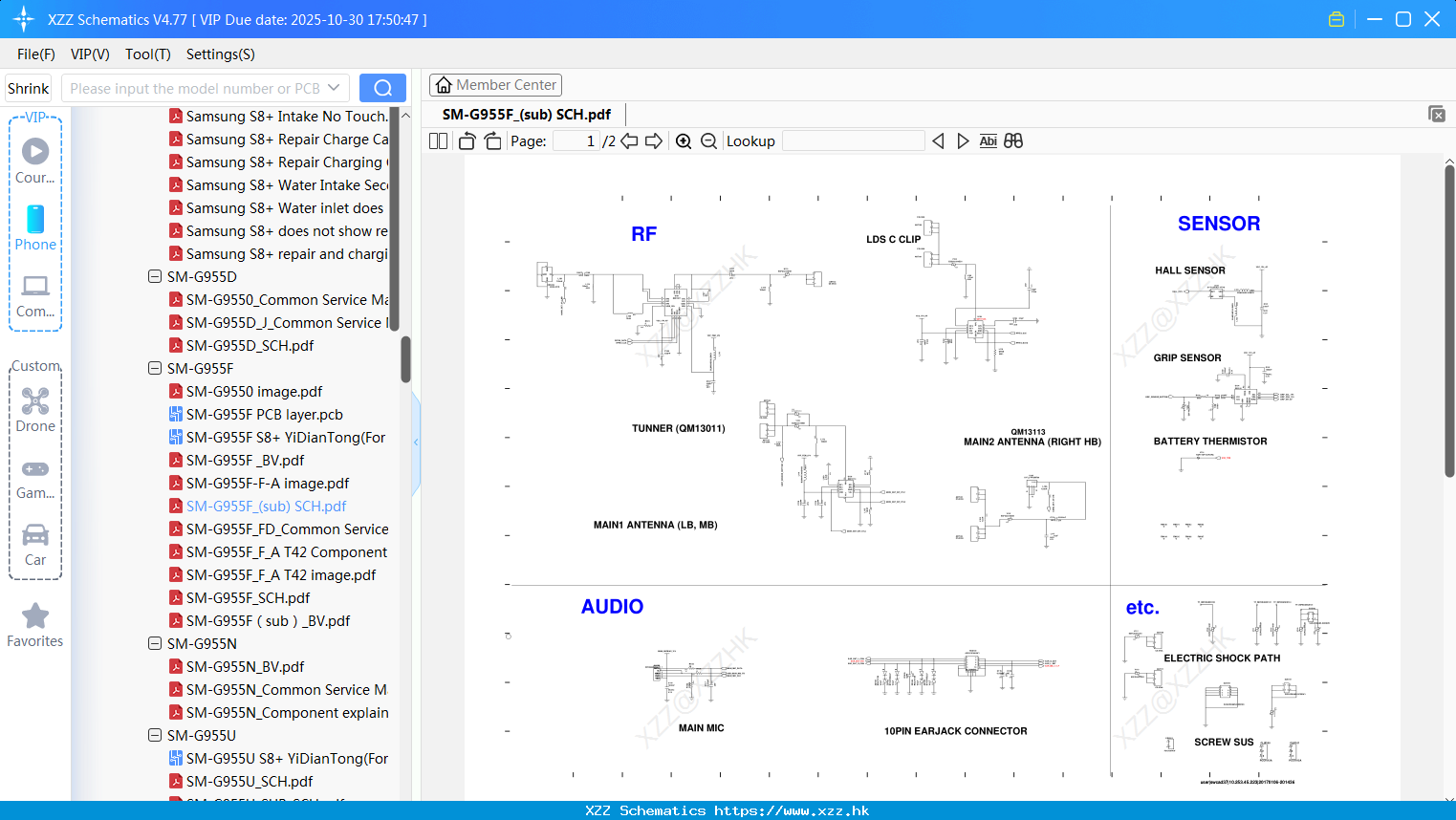Click the model number search input
This screenshot has width=1456, height=820.
[x=194, y=88]
